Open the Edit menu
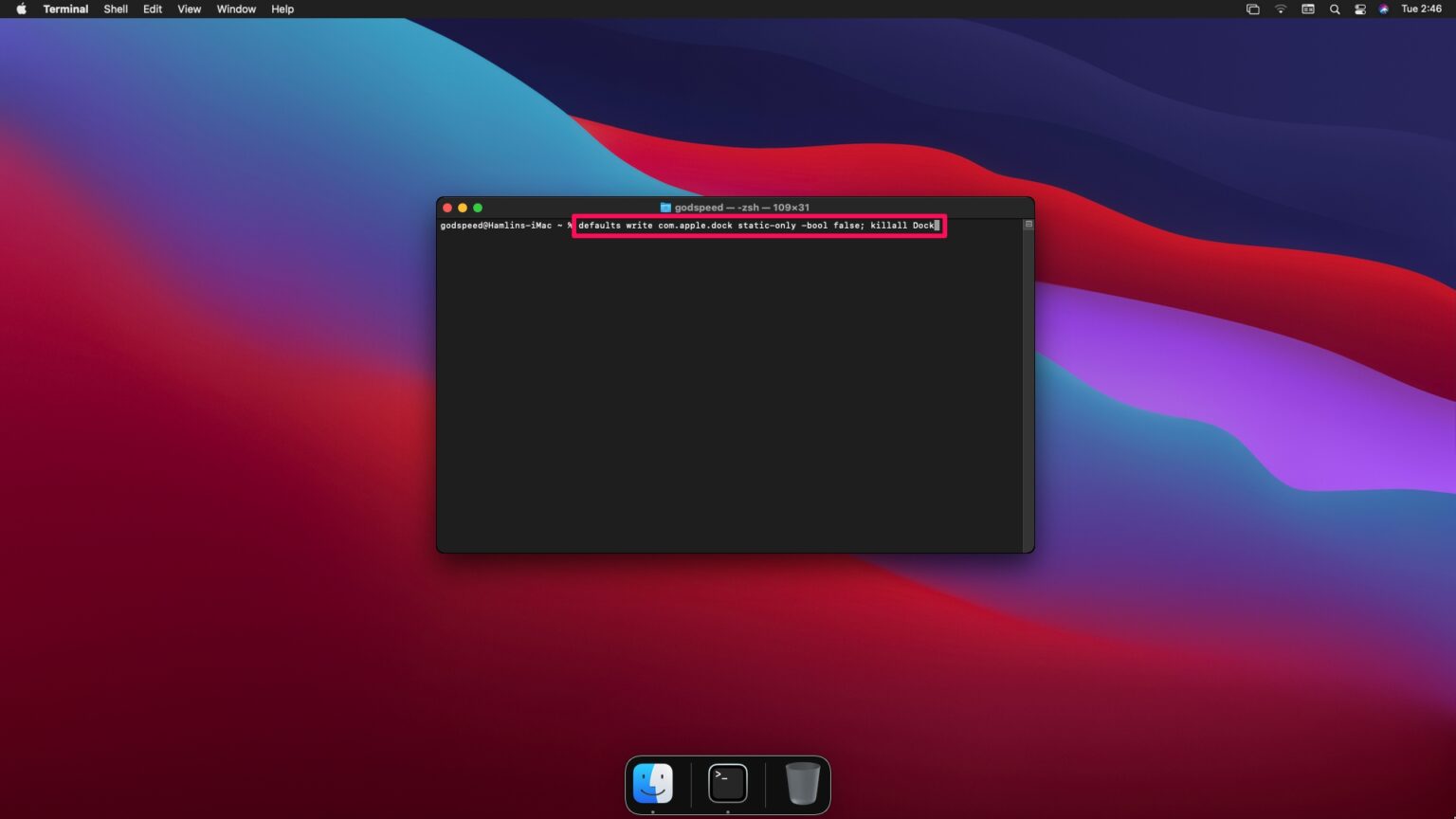 153,9
